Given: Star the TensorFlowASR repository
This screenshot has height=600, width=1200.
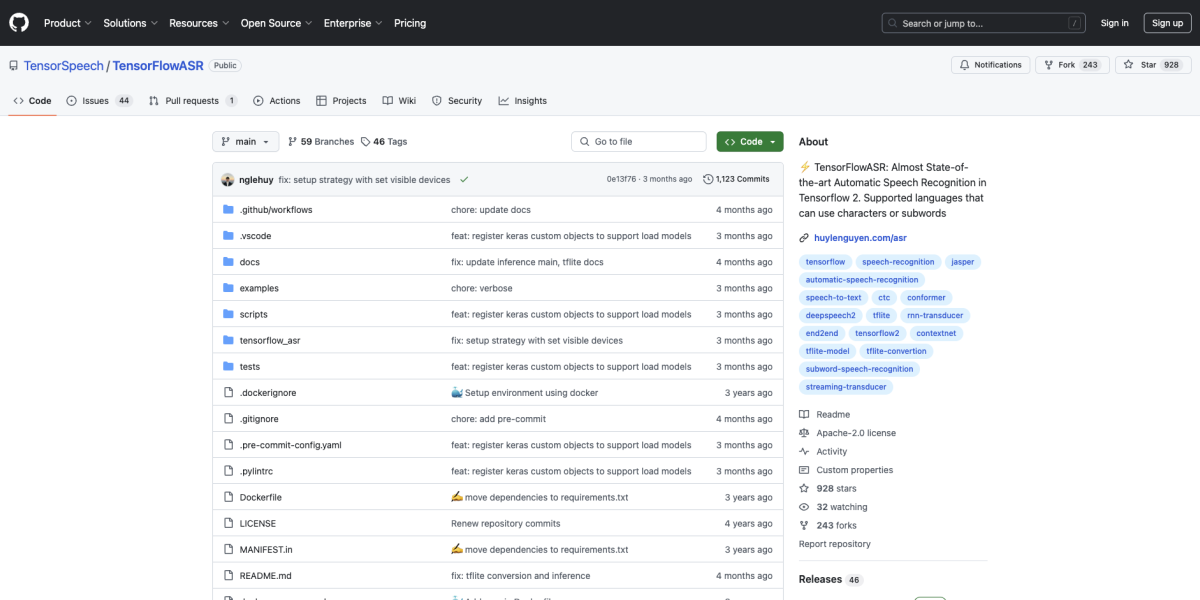Looking at the screenshot, I should tap(1152, 65).
